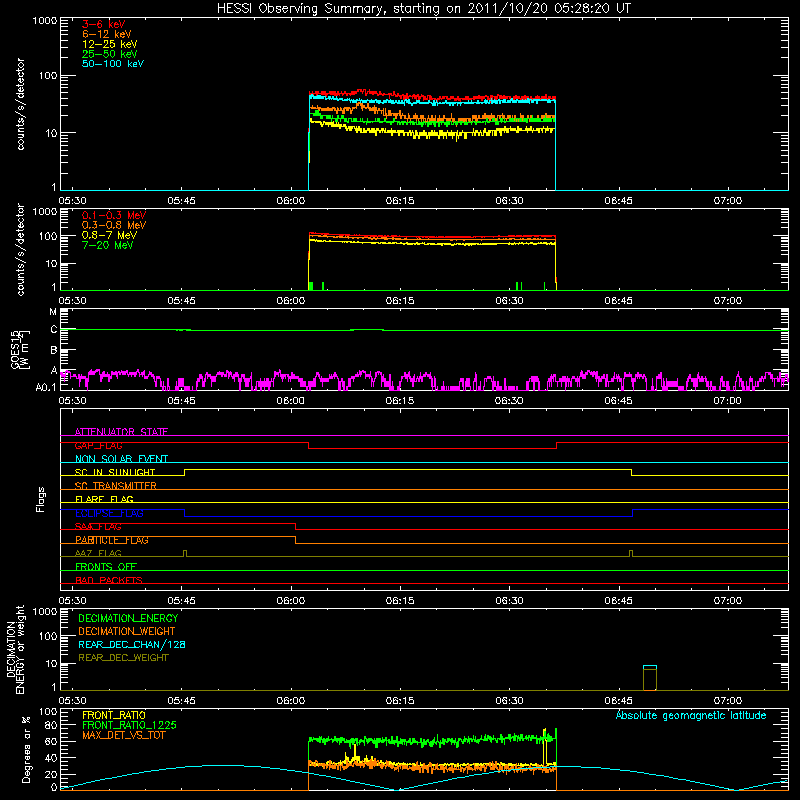This screenshot has height=800, width=800.
Task: Pick the SC_IN_SUNLIGHT flag label
Action: [x=115, y=472]
